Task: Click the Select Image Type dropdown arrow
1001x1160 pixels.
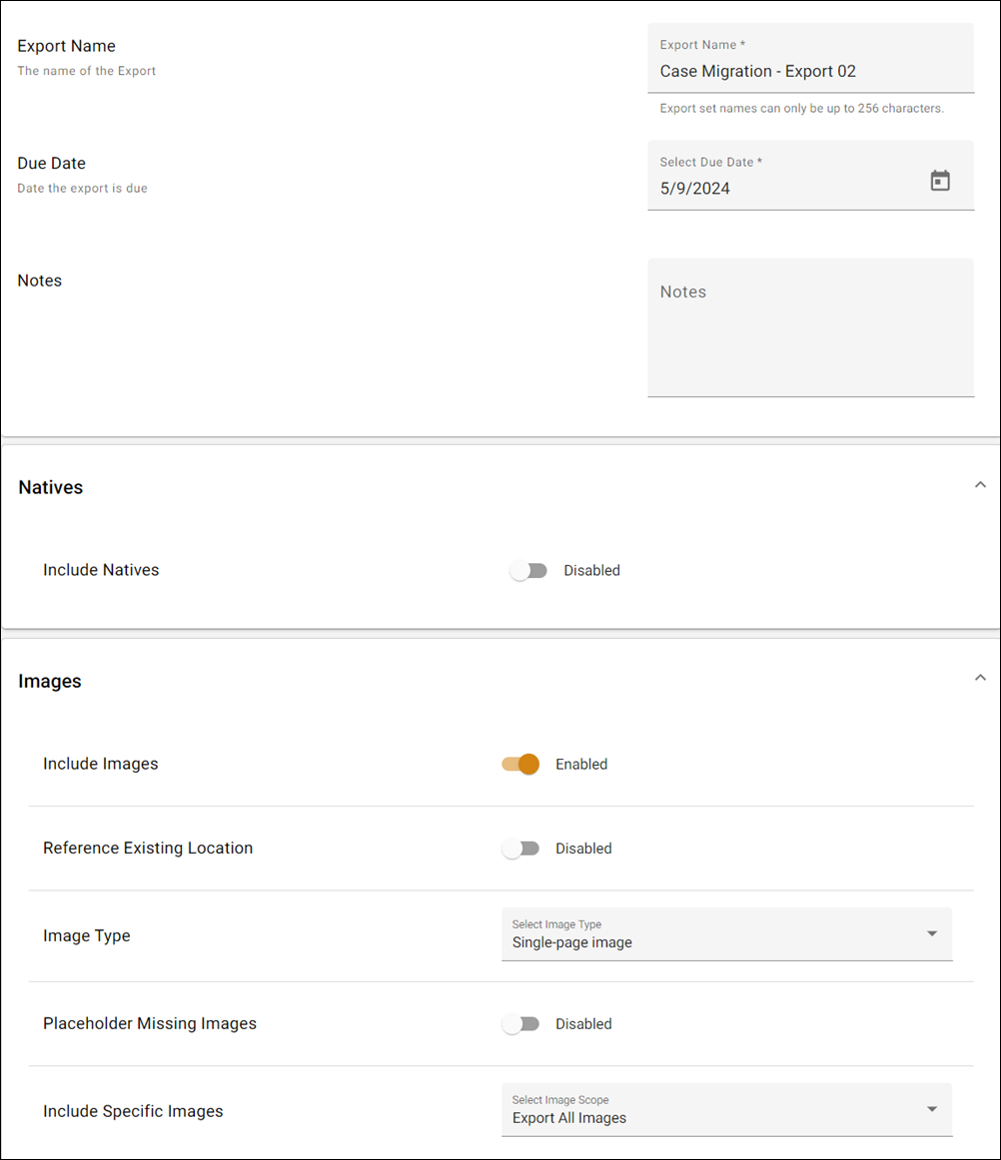Action: click(x=931, y=934)
